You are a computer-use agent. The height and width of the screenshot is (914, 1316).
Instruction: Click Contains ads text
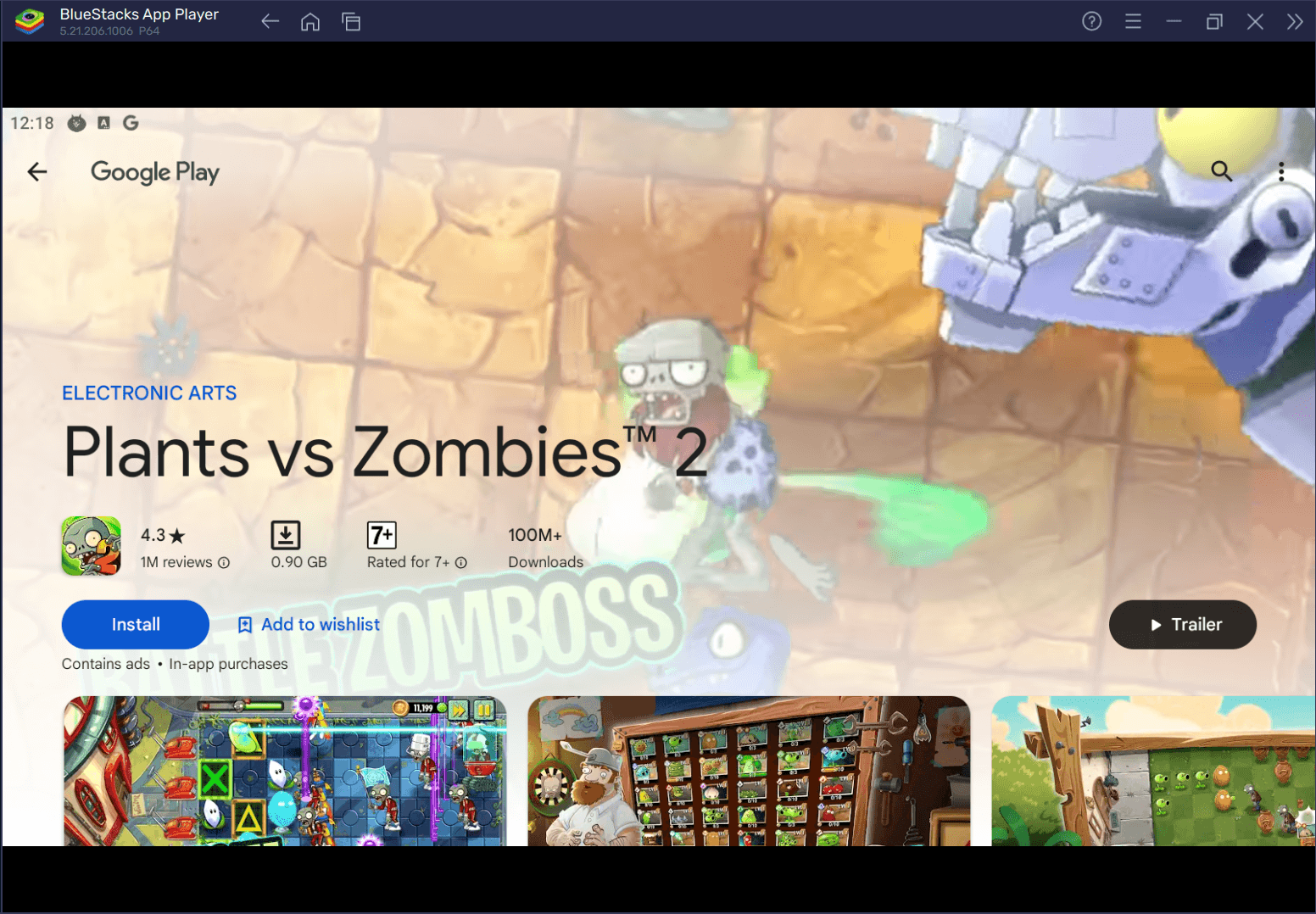tap(106, 664)
